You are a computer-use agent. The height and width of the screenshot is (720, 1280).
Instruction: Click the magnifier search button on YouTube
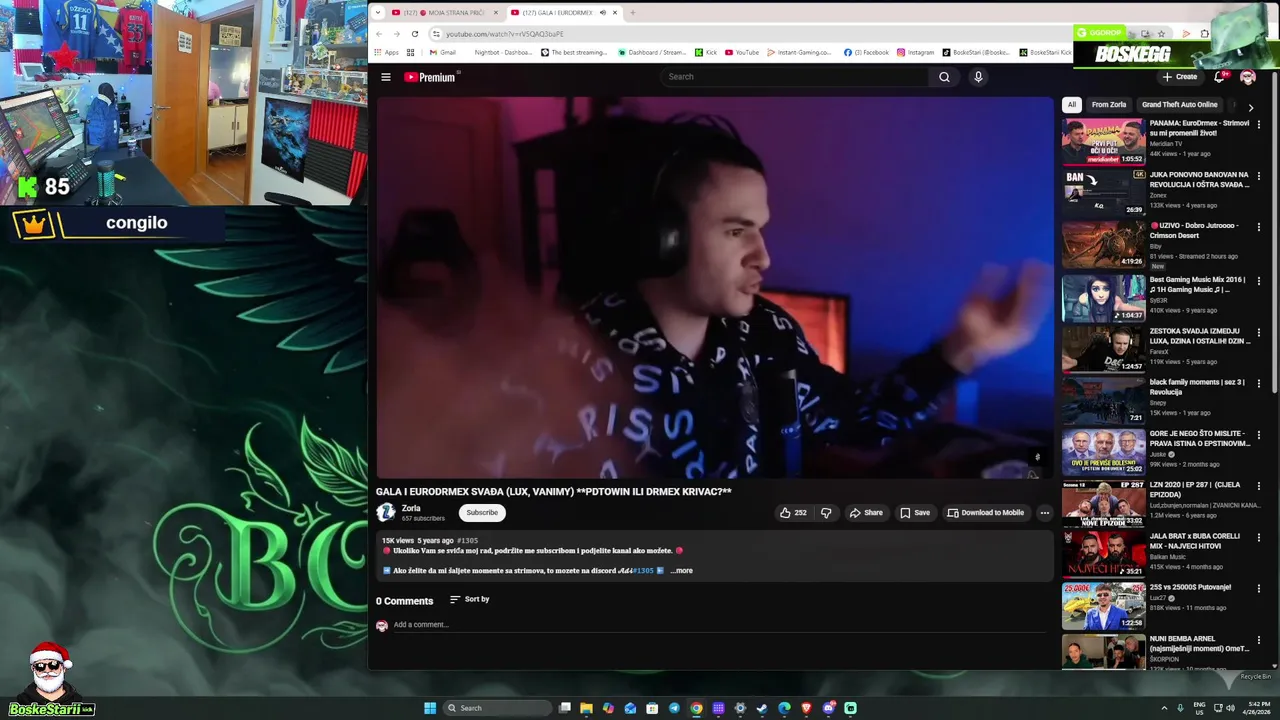(944, 77)
